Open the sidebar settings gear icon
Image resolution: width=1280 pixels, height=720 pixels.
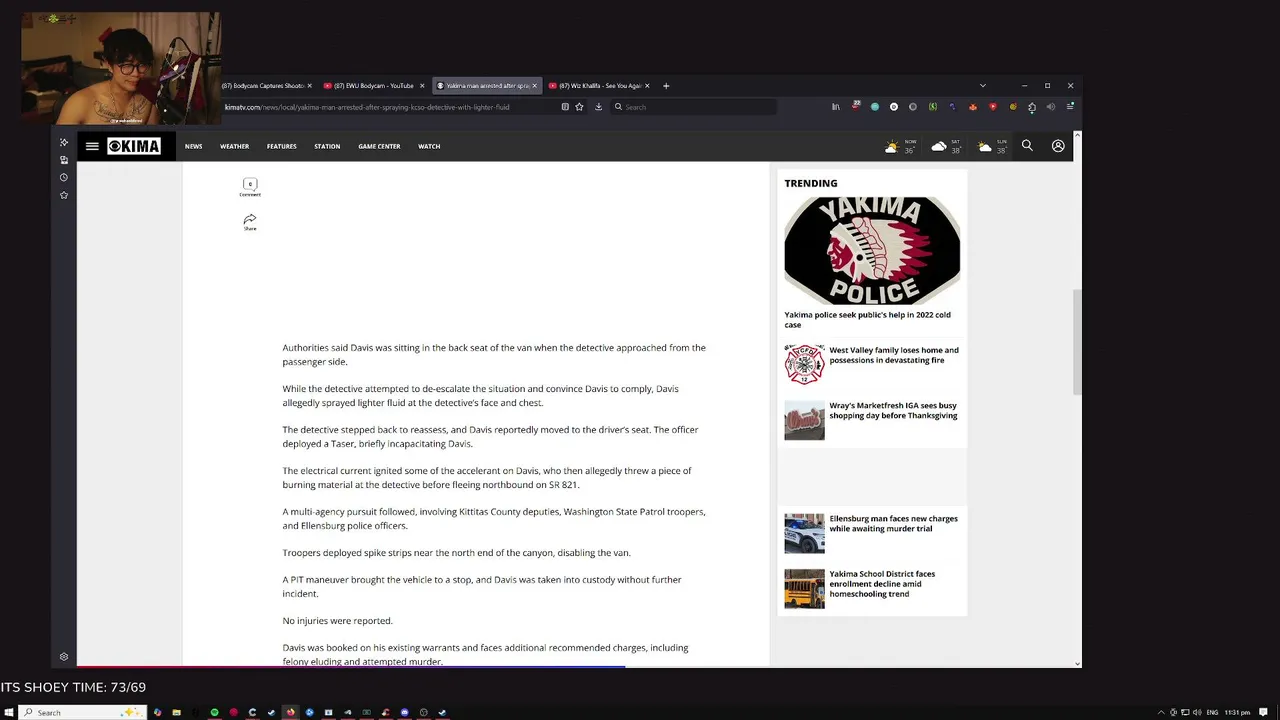pyautogui.click(x=64, y=657)
